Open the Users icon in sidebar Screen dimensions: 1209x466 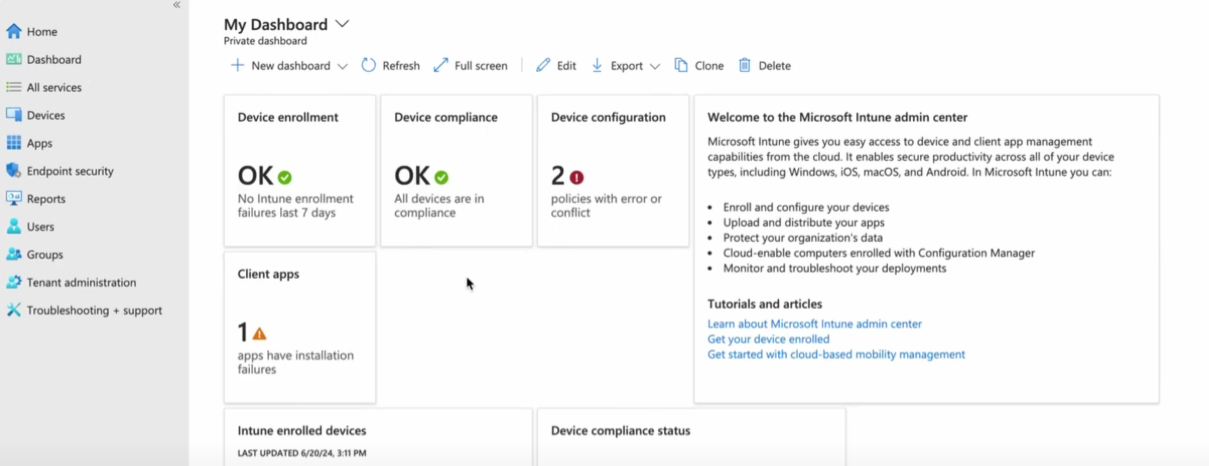(x=14, y=227)
